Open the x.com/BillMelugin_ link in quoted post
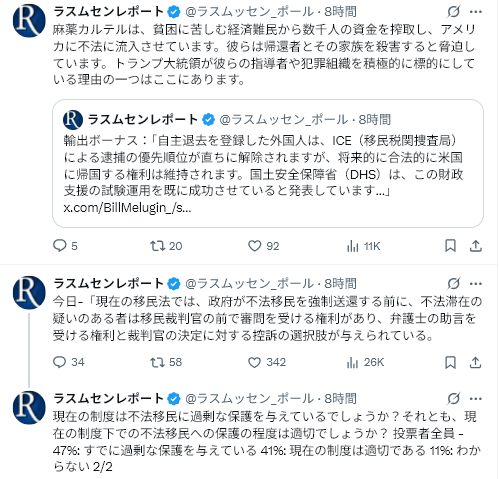This screenshot has width=499, height=479. (x=127, y=208)
